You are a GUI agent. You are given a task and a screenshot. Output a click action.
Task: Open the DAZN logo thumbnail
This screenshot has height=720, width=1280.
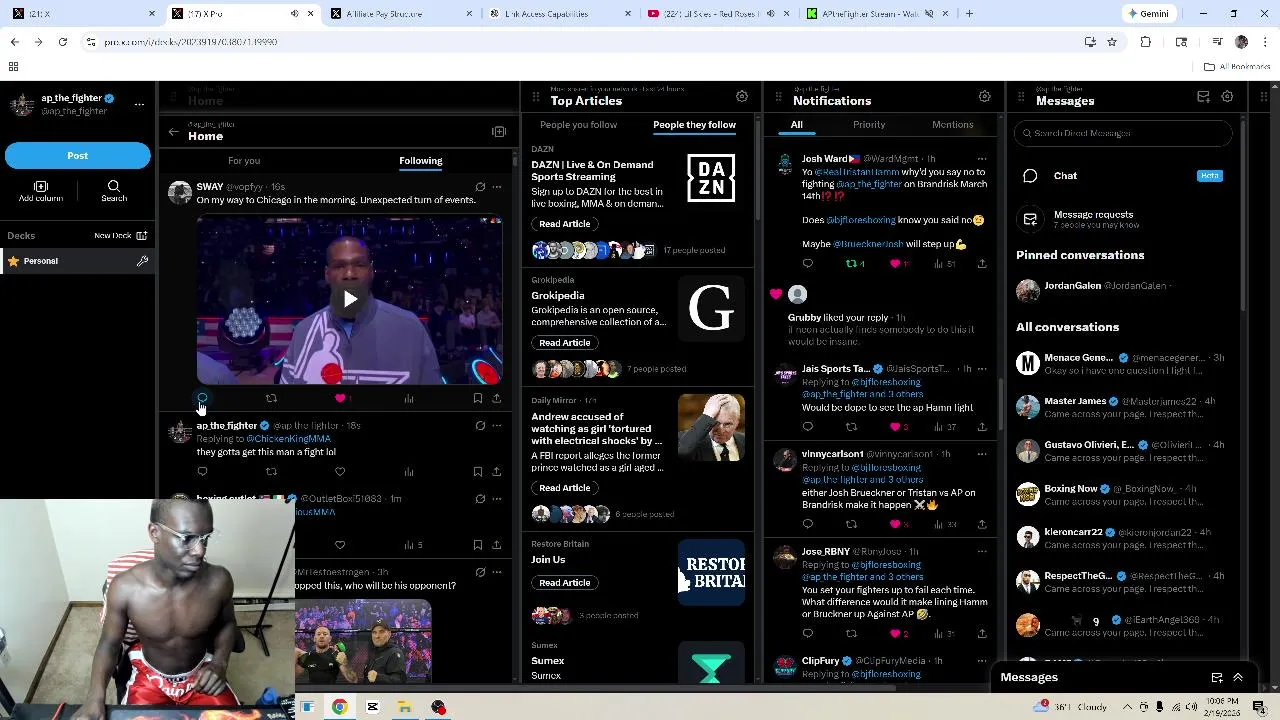pos(711,179)
